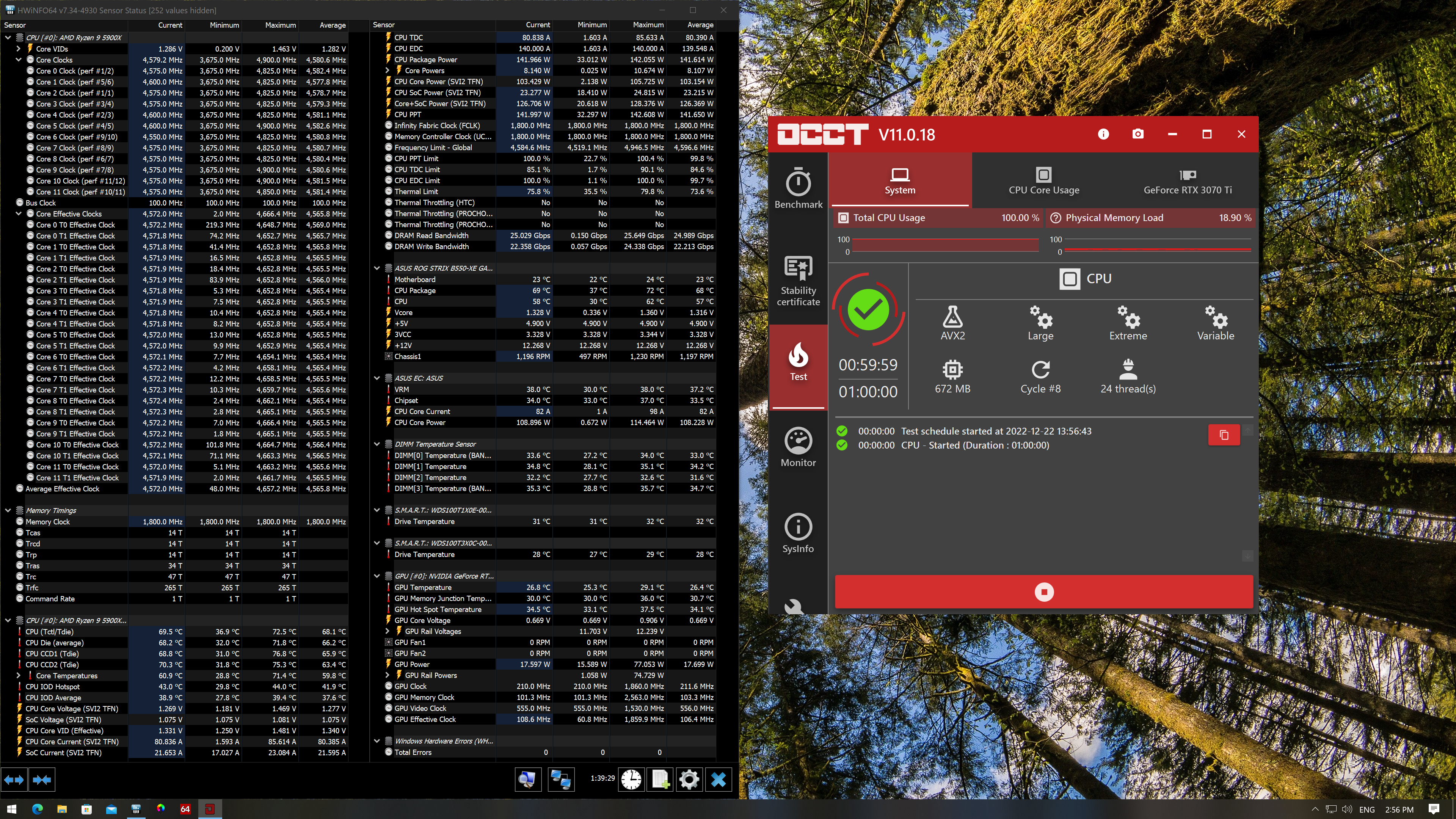The width and height of the screenshot is (1456, 819).
Task: Open AIDA64 red 64 taskbar icon
Action: point(185,809)
